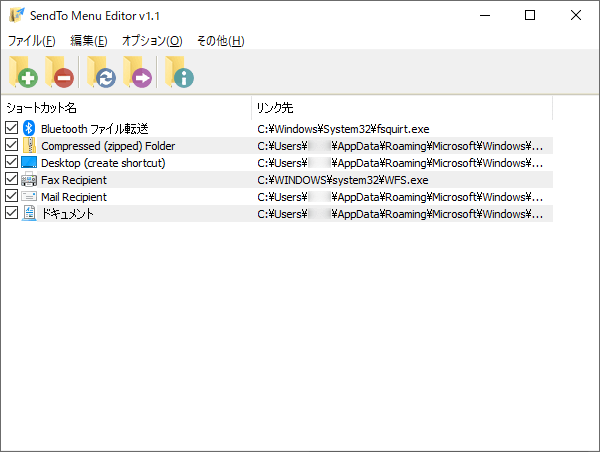Image resolution: width=600 pixels, height=452 pixels.
Task: Toggle the Desktop (create shortcut) checkbox
Action: pos(11,162)
